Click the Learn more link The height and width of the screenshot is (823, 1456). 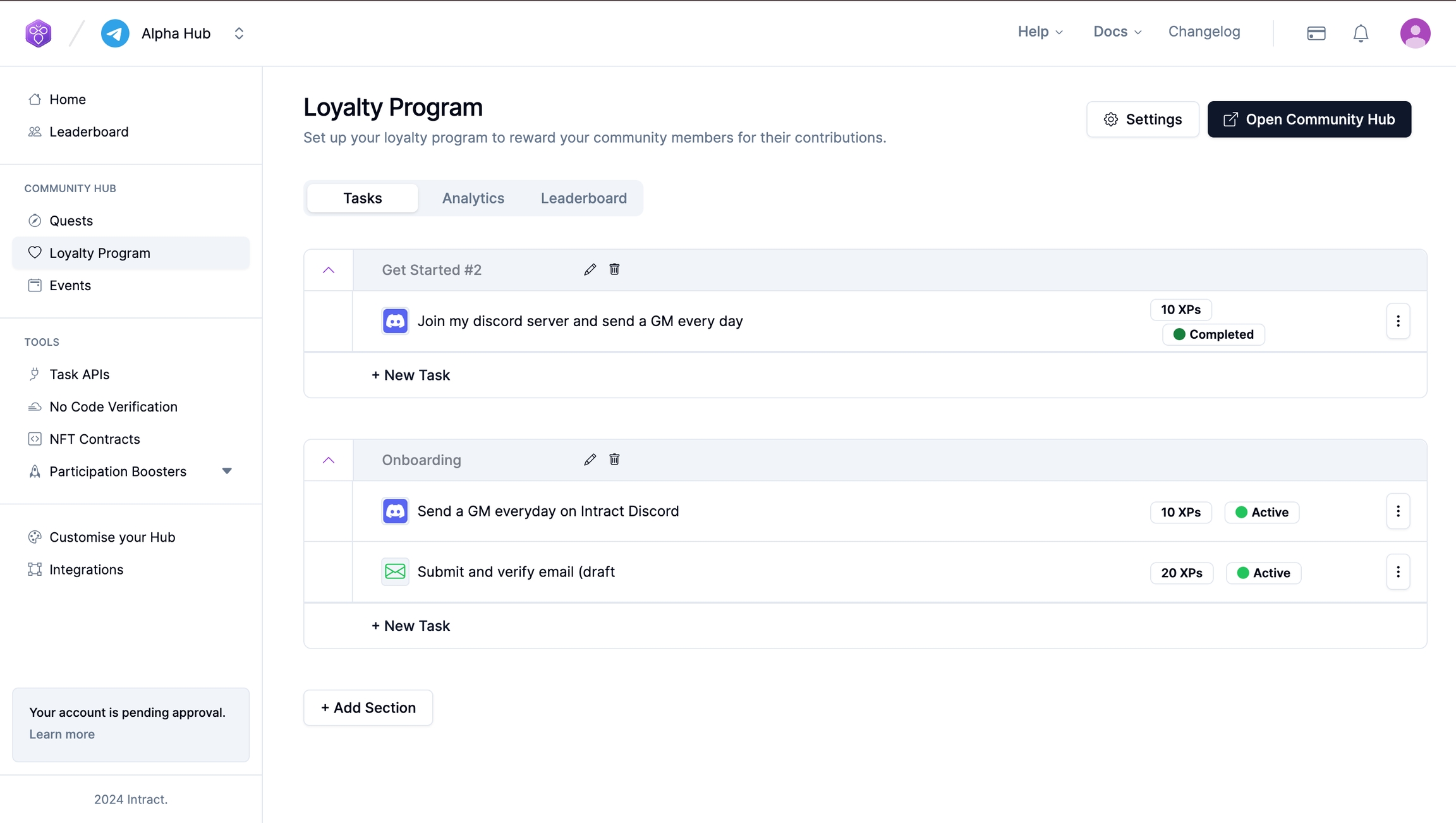(x=62, y=735)
